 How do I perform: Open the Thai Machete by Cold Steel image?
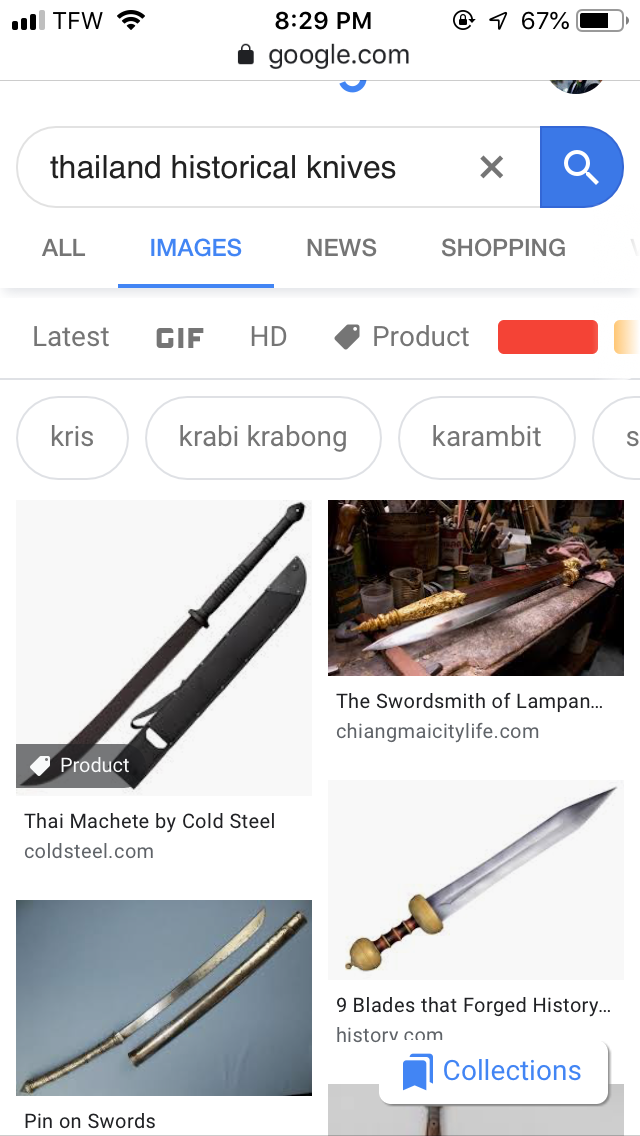[x=164, y=648]
